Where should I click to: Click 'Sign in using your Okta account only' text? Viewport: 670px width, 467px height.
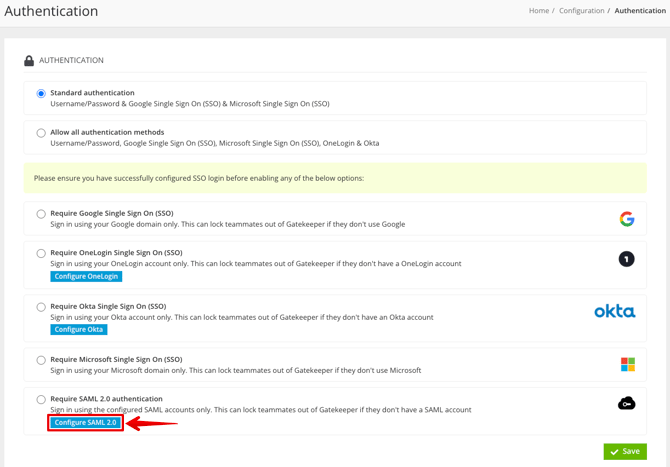tap(242, 317)
